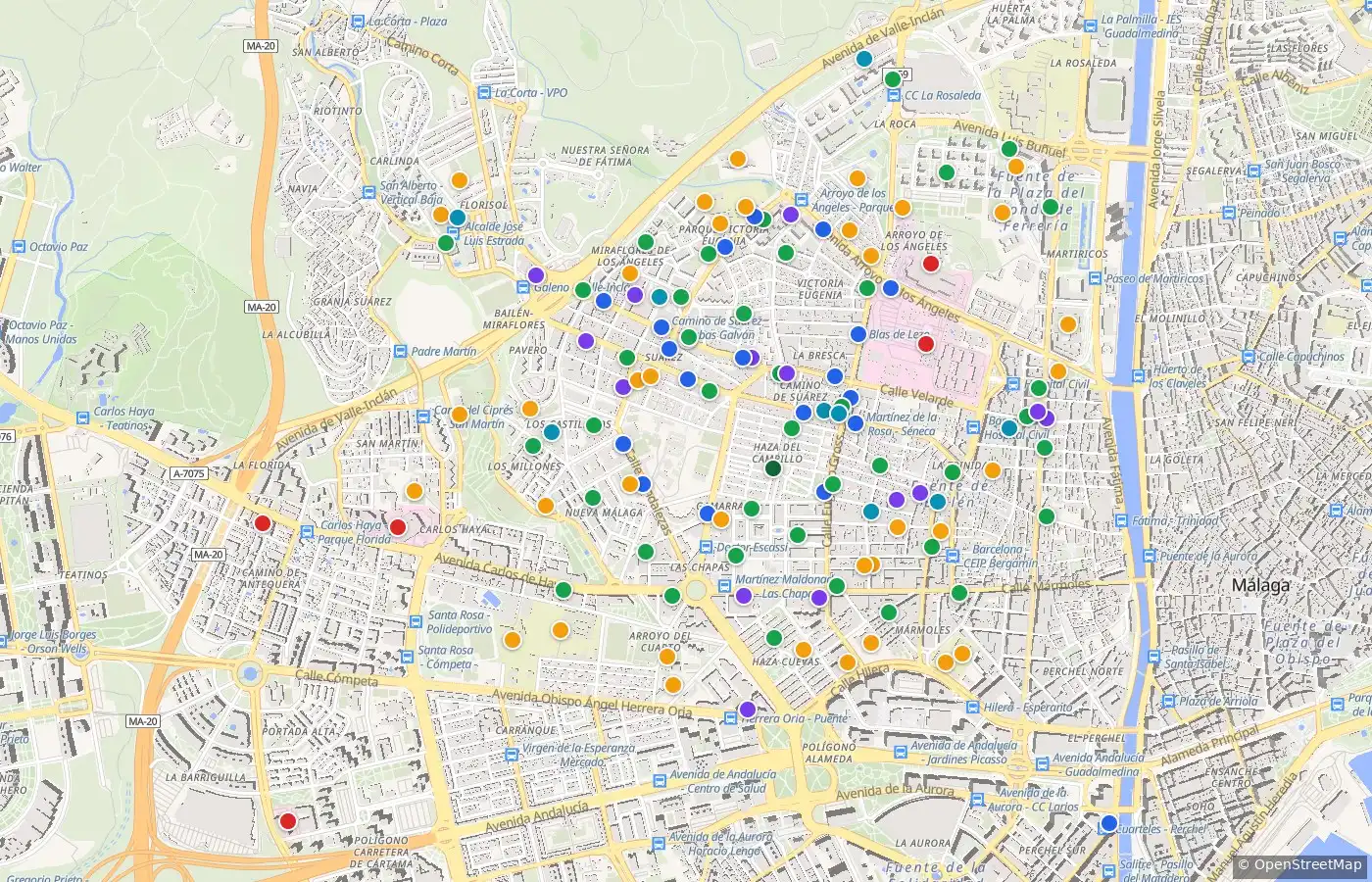Select the A-7075 road shield

(x=188, y=474)
